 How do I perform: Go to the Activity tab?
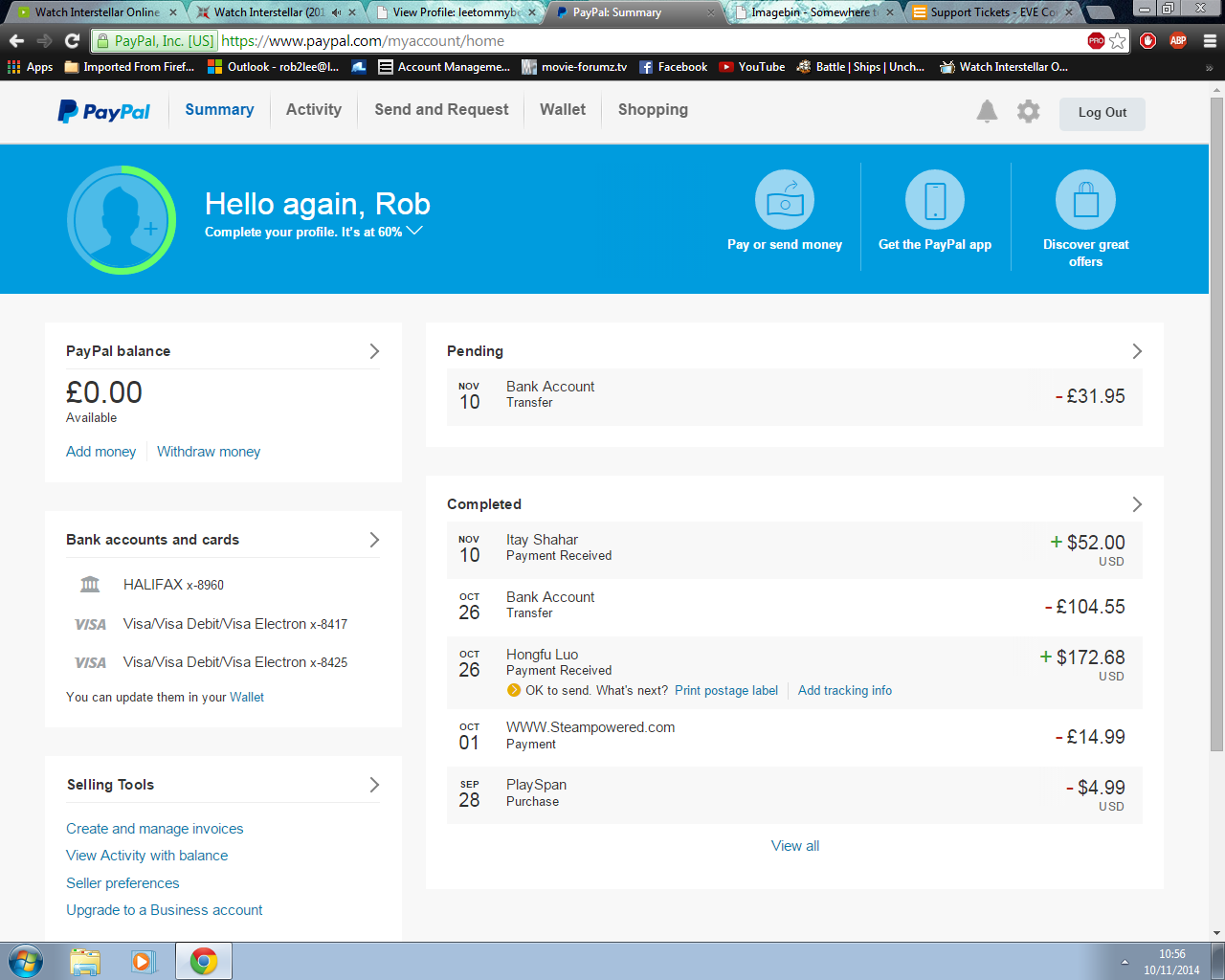click(314, 109)
